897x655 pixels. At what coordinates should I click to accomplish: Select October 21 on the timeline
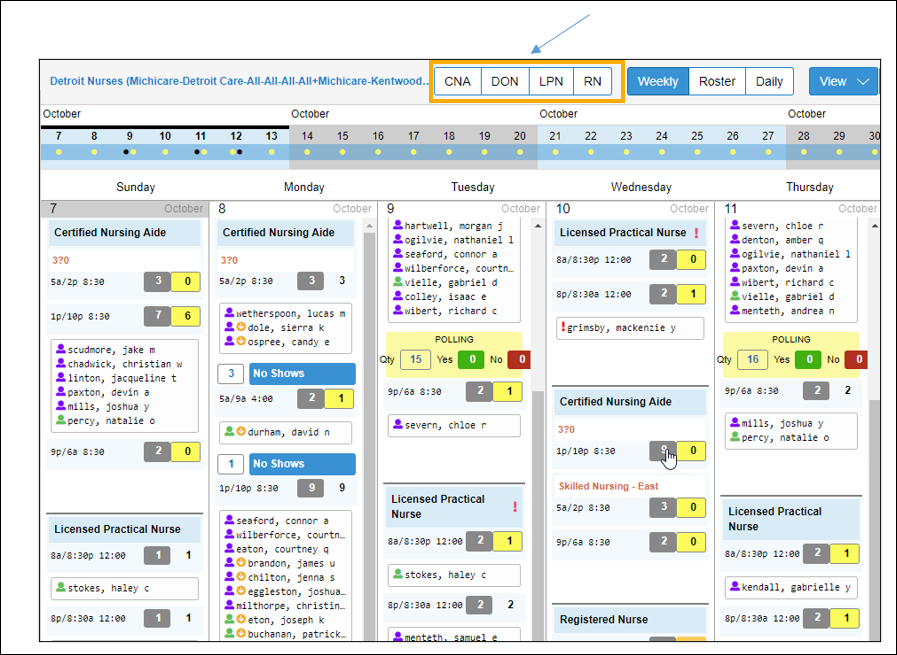click(x=555, y=136)
